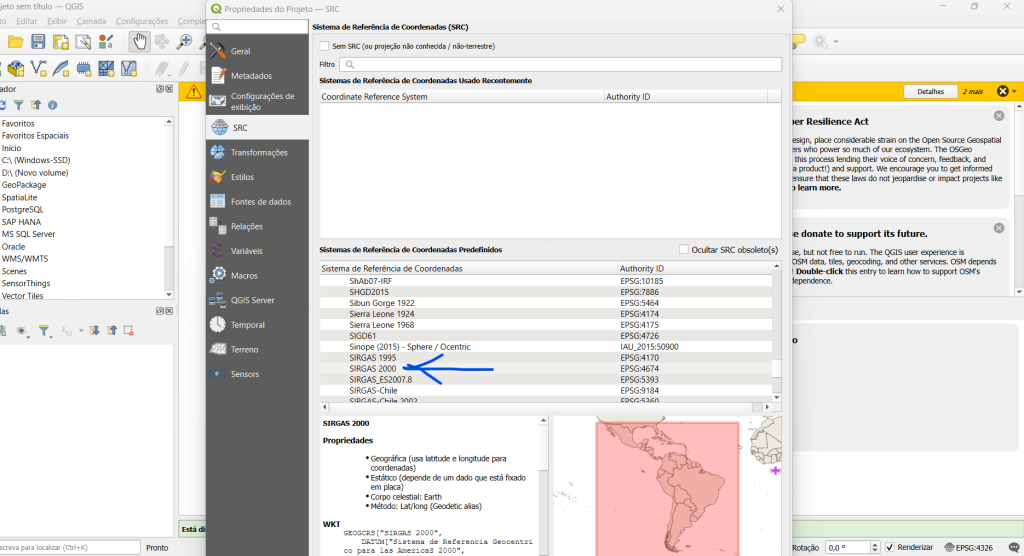Viewport: 1024px width, 556px height.
Task: Open dropdown next to run feature action
Action: click(836, 42)
